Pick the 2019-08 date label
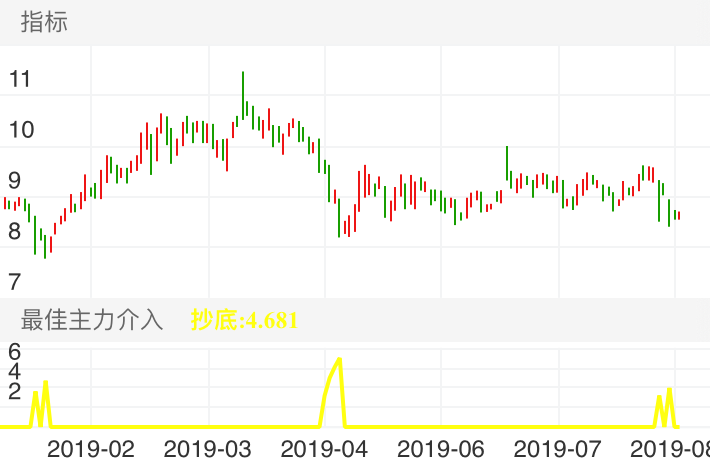The image size is (710, 472). [x=673, y=448]
